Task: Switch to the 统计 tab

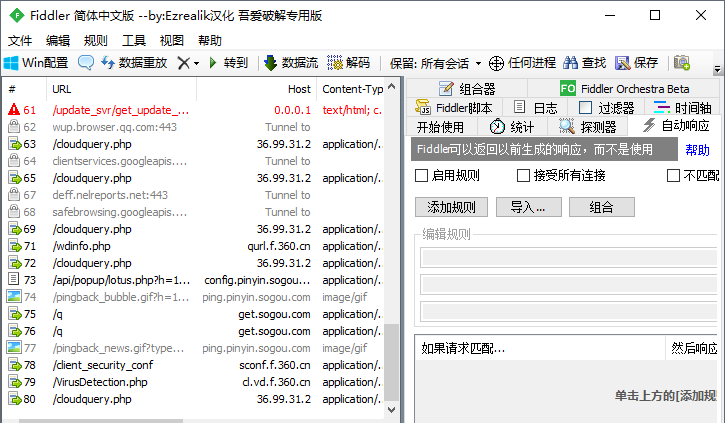Action: (511, 126)
